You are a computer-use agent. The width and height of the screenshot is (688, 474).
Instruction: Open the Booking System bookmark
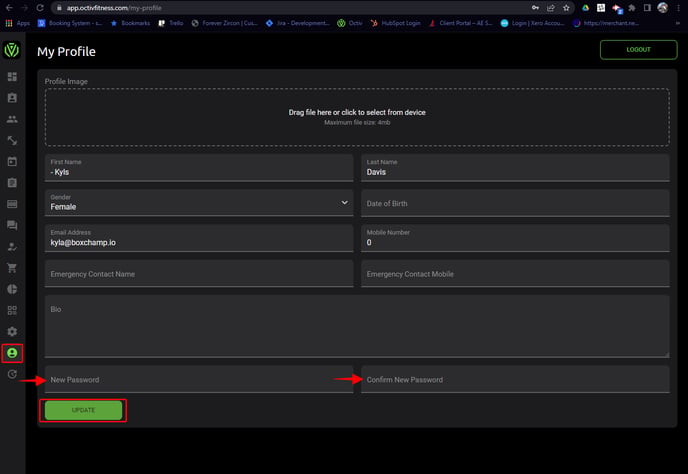[70, 23]
